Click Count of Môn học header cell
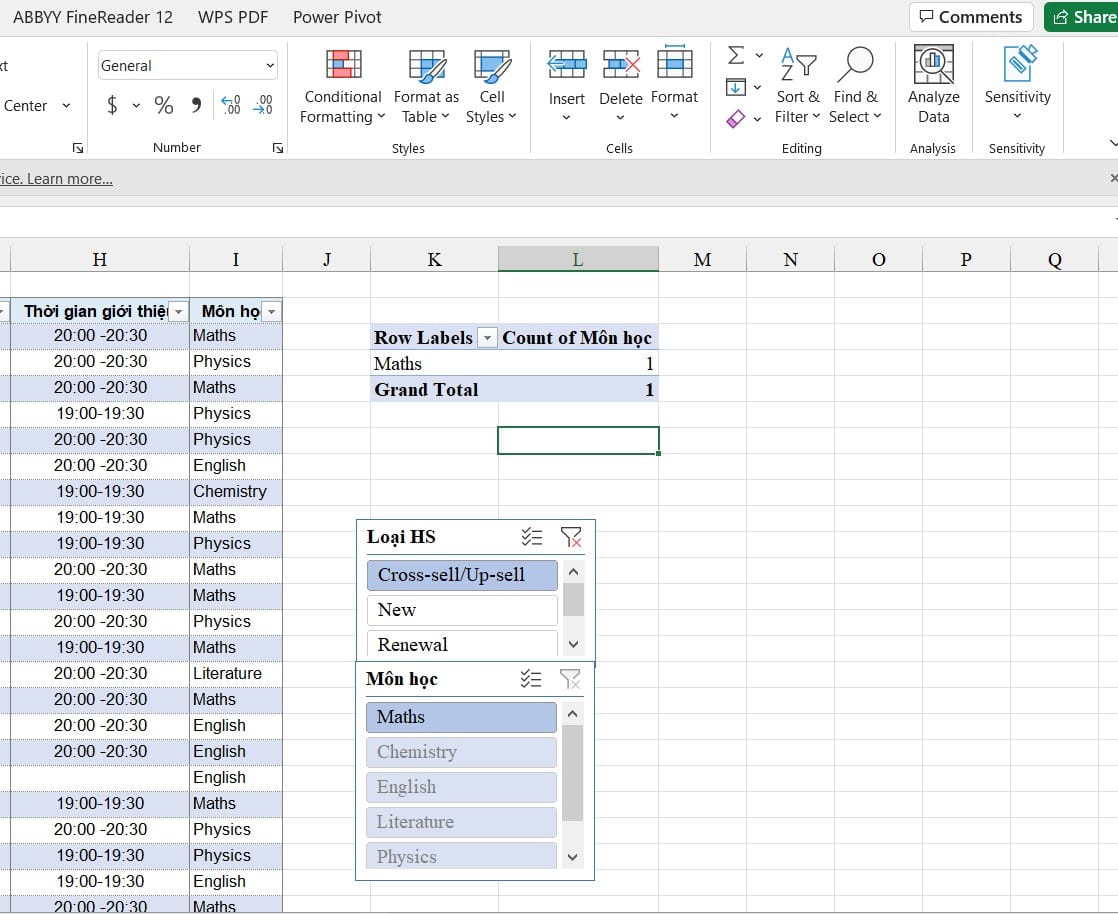Image resolution: width=1118 pixels, height=914 pixels. pos(578,338)
